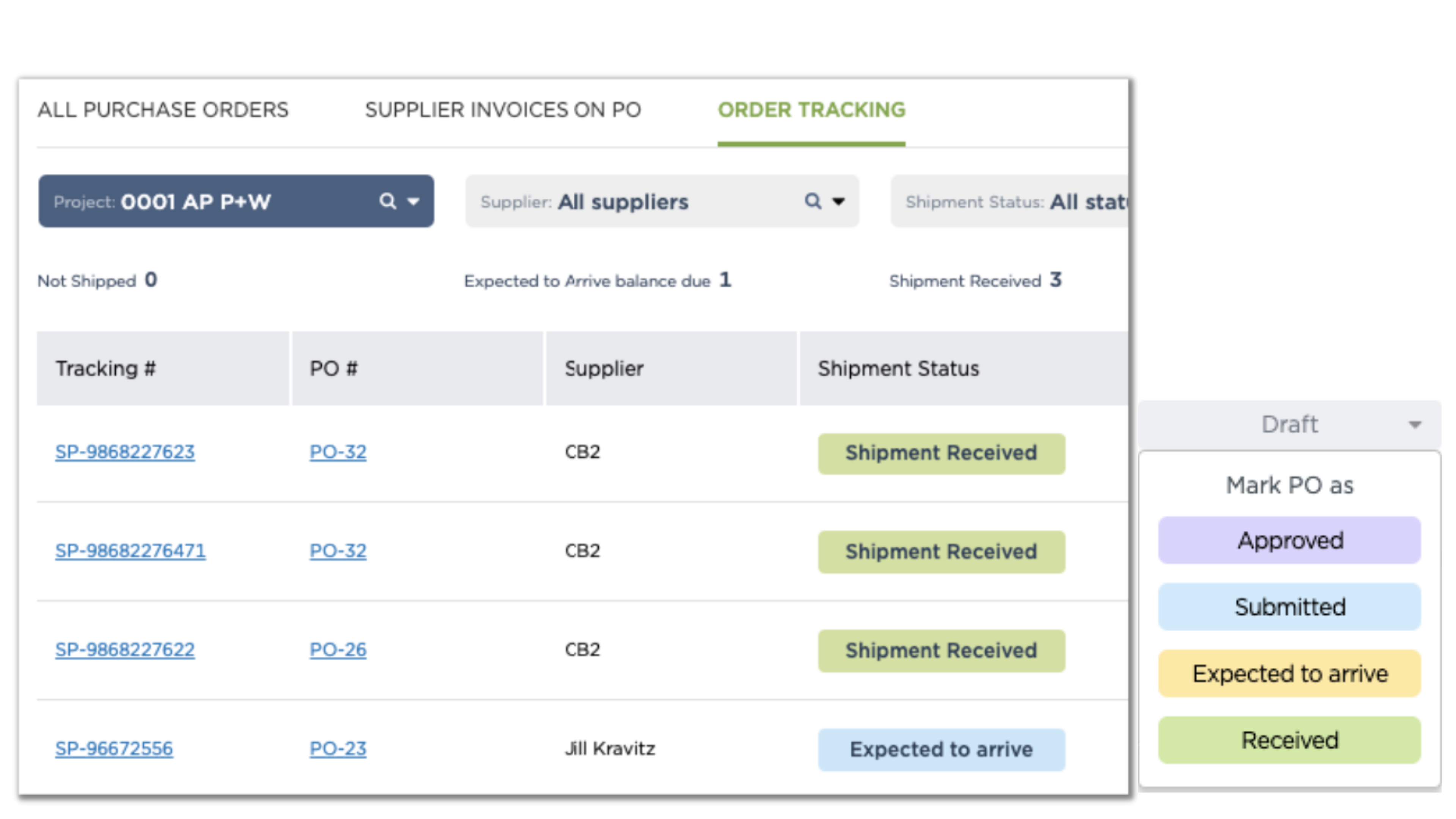
Task: Select the Order Tracking tab
Action: tap(812, 110)
